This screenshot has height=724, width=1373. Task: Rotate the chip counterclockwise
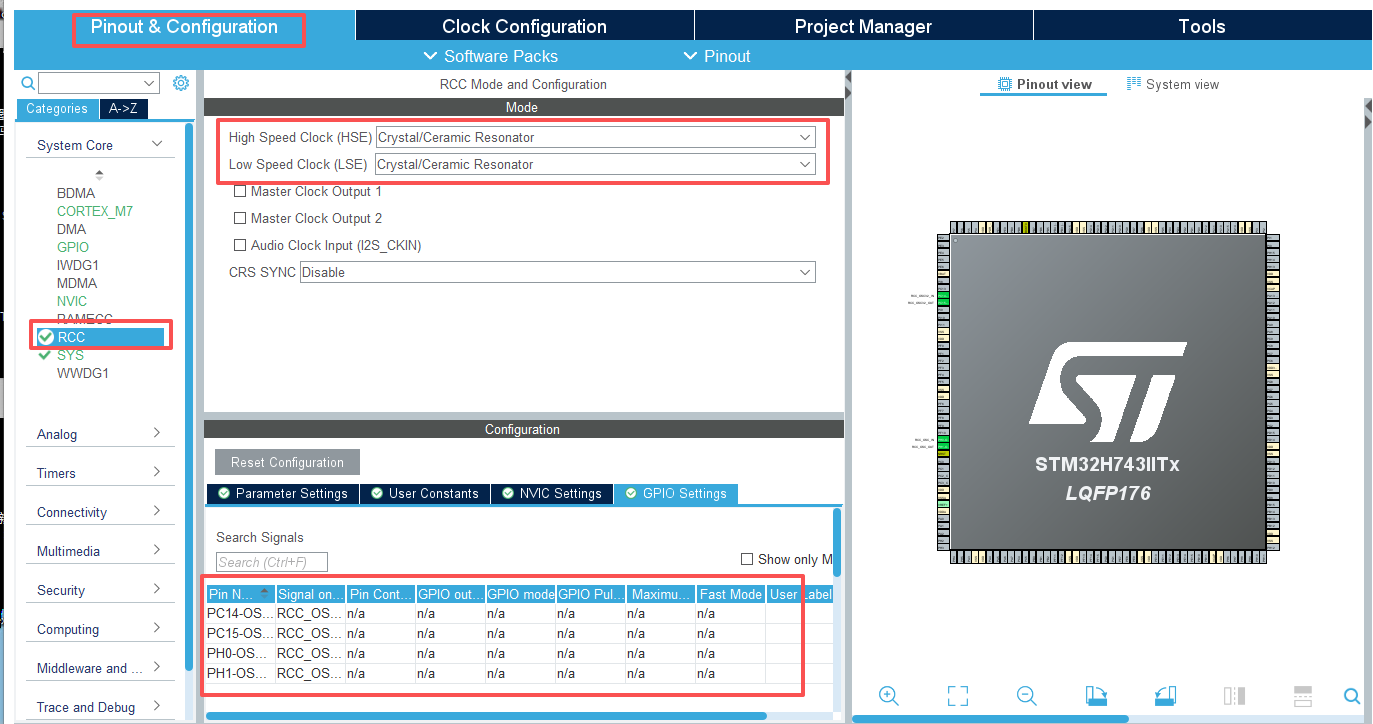[x=1165, y=696]
